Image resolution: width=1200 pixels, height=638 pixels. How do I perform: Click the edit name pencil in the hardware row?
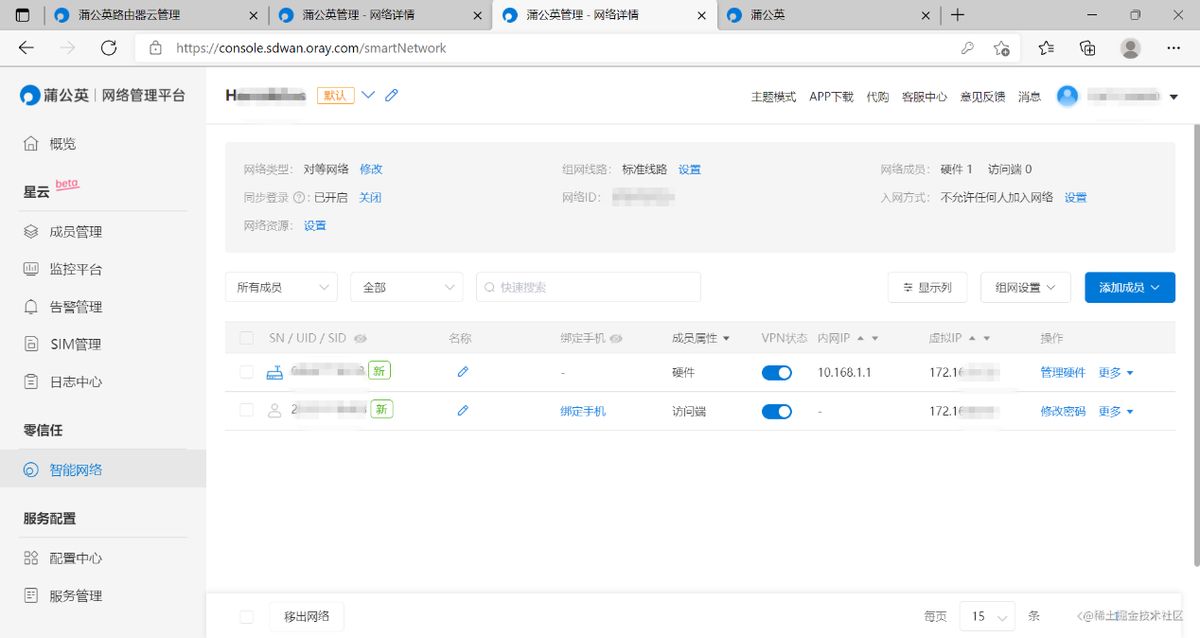tap(462, 372)
